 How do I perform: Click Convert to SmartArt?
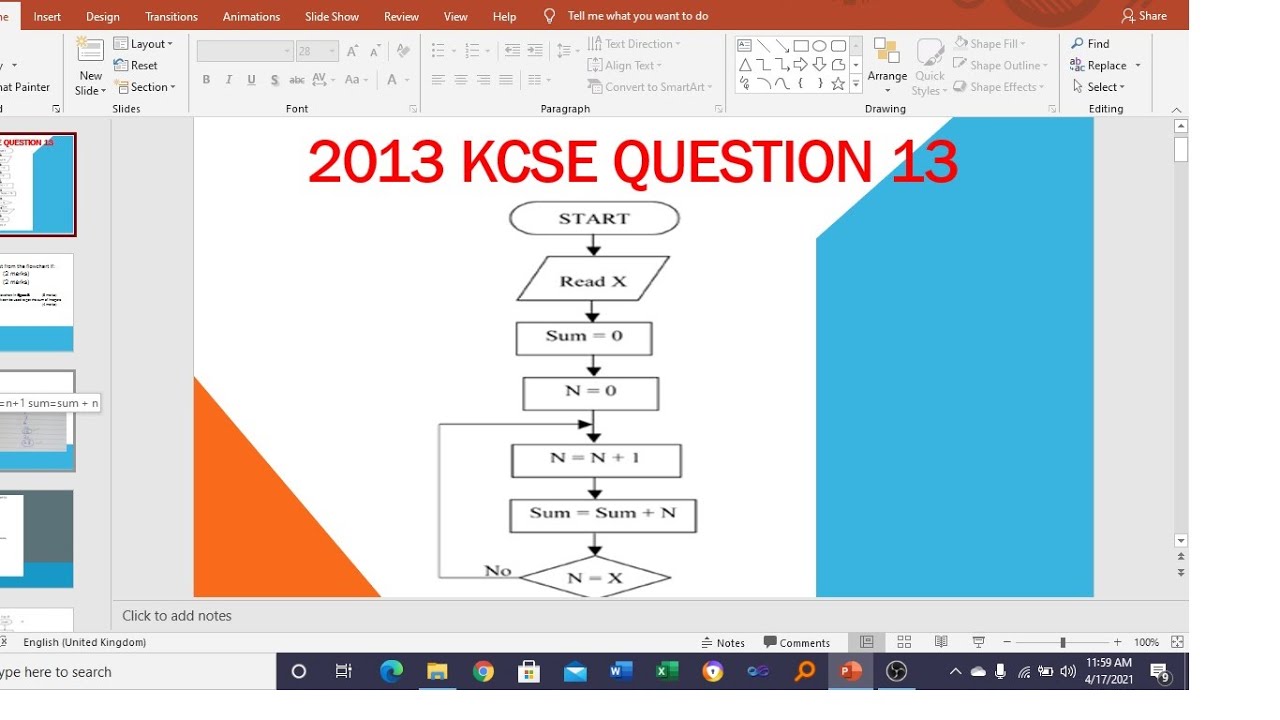[651, 87]
